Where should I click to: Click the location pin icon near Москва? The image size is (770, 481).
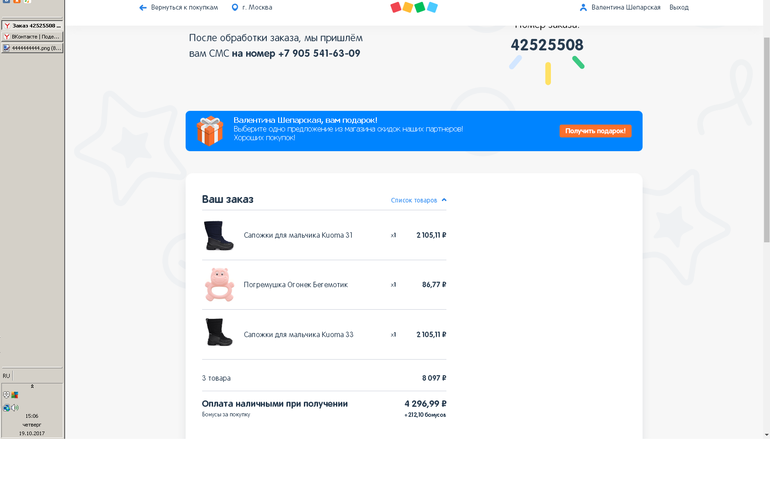235,7
